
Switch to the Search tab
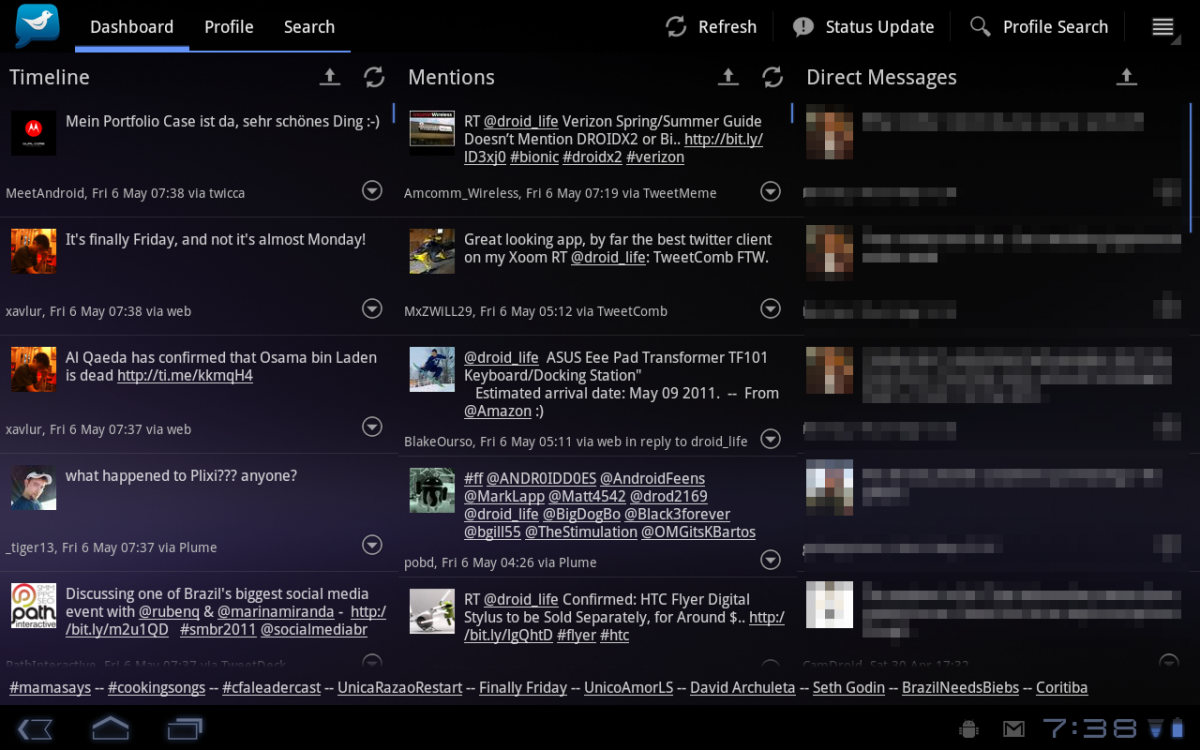[x=309, y=27]
